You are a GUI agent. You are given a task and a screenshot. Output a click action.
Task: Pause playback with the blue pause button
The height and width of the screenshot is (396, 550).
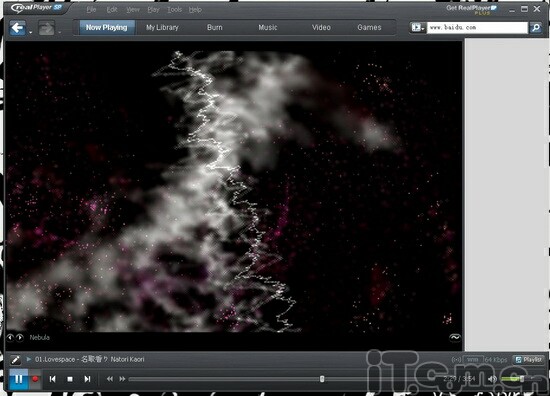pos(19,379)
